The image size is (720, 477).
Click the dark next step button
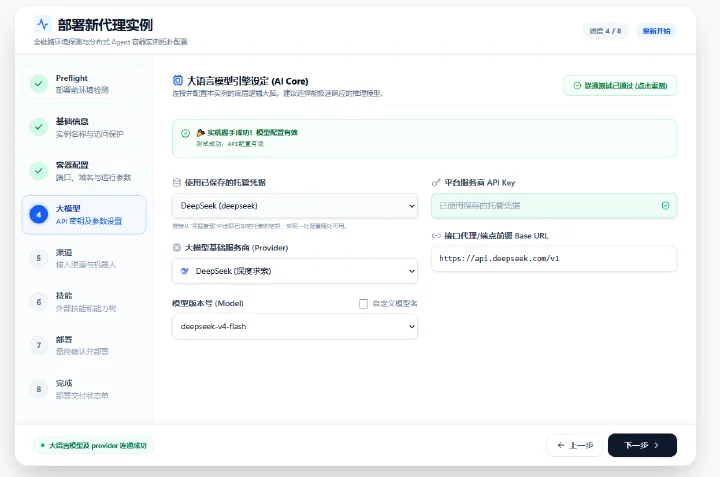click(x=642, y=445)
